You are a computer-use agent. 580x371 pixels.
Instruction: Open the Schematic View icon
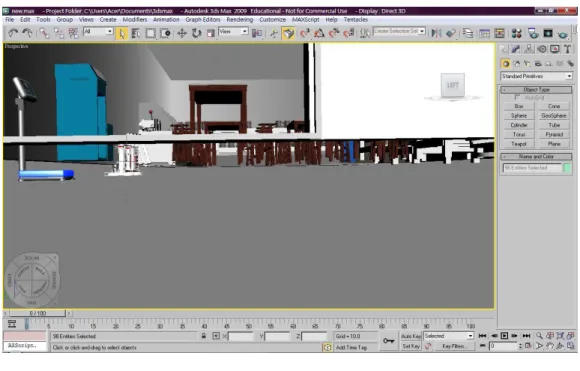click(499, 34)
